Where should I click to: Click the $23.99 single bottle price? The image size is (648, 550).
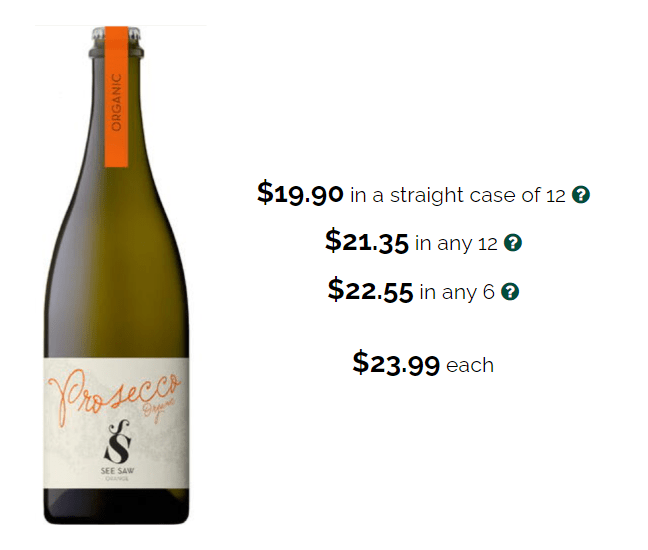[x=396, y=364]
